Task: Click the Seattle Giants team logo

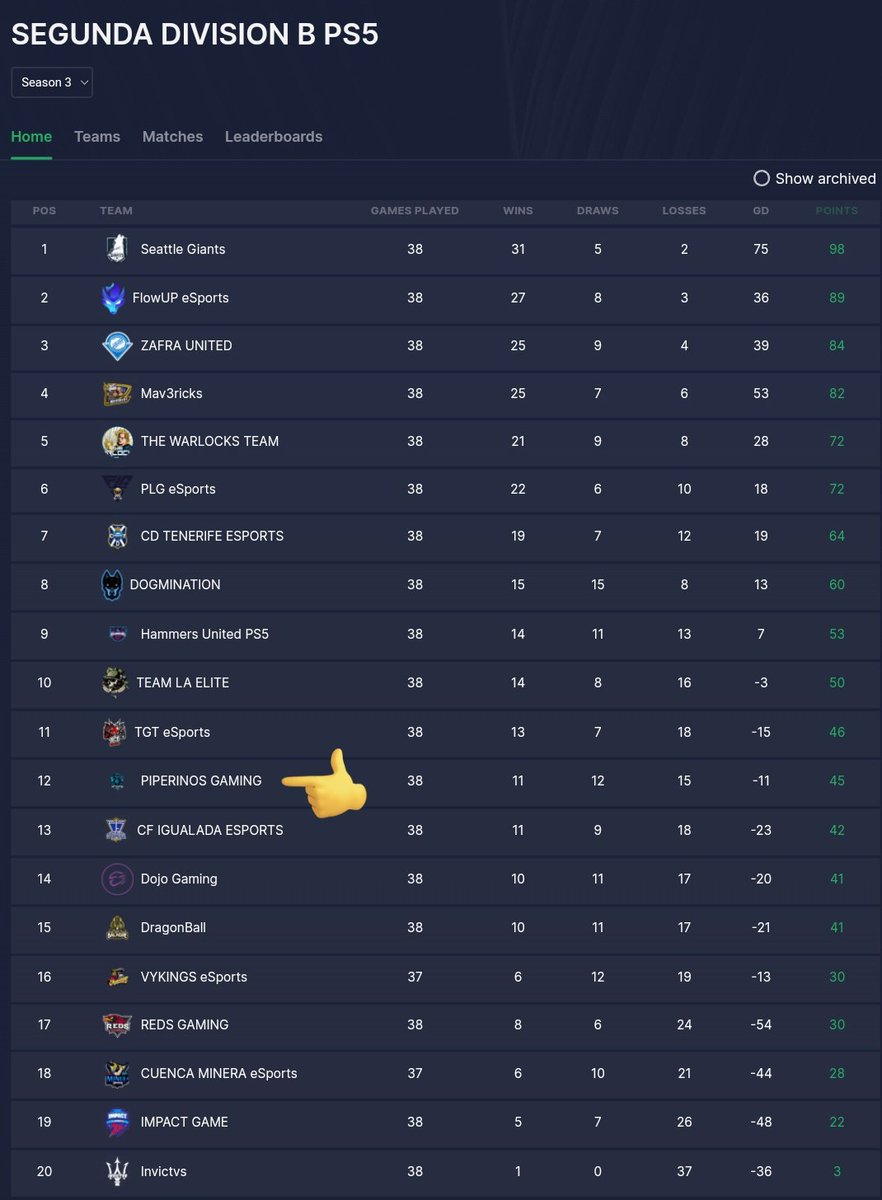Action: tap(117, 248)
